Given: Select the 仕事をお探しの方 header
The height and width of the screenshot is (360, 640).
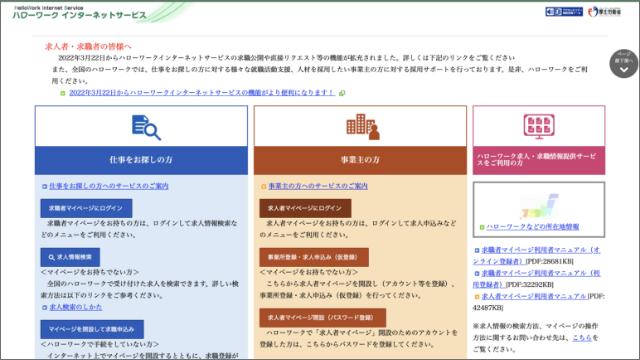Looking at the screenshot, I should (141, 160).
